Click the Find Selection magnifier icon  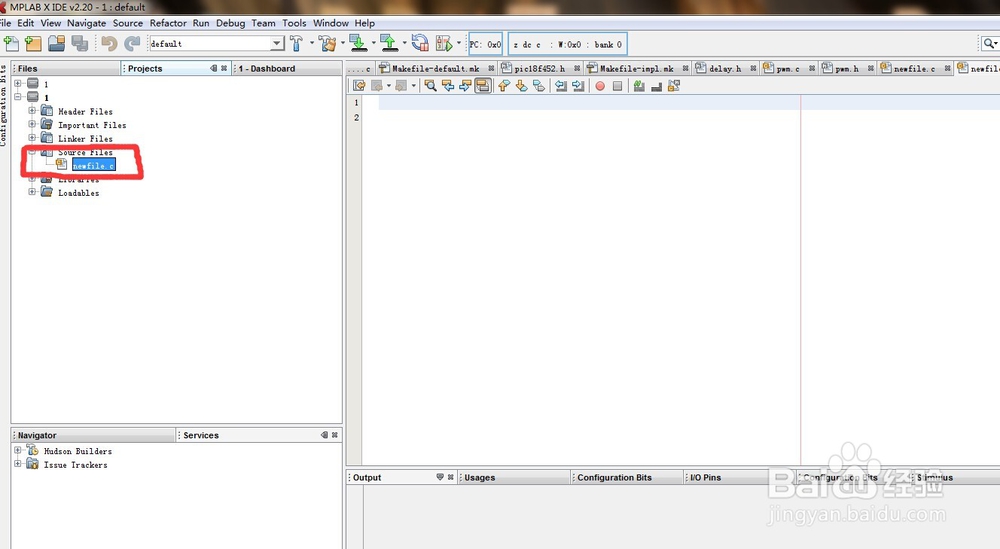430,85
